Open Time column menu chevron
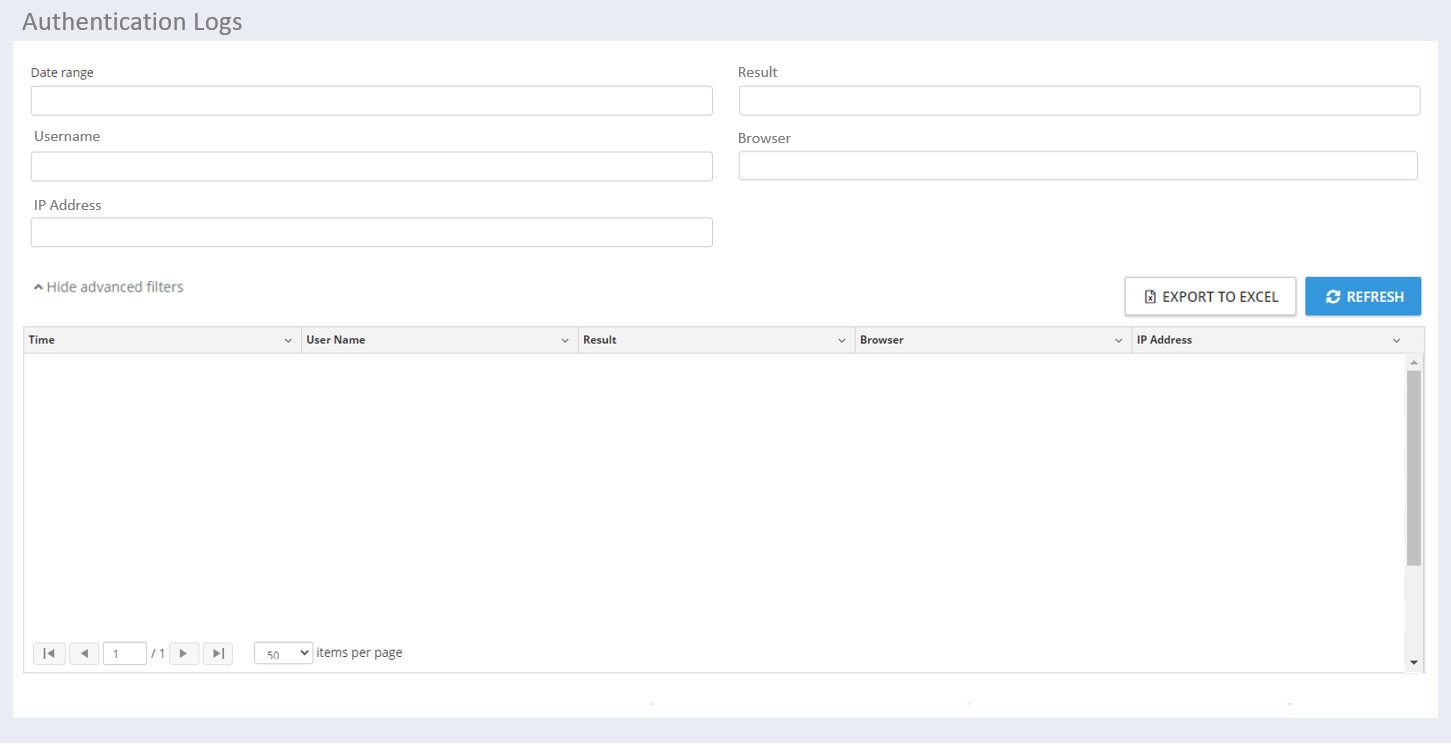This screenshot has height=747, width=1451. click(x=288, y=341)
